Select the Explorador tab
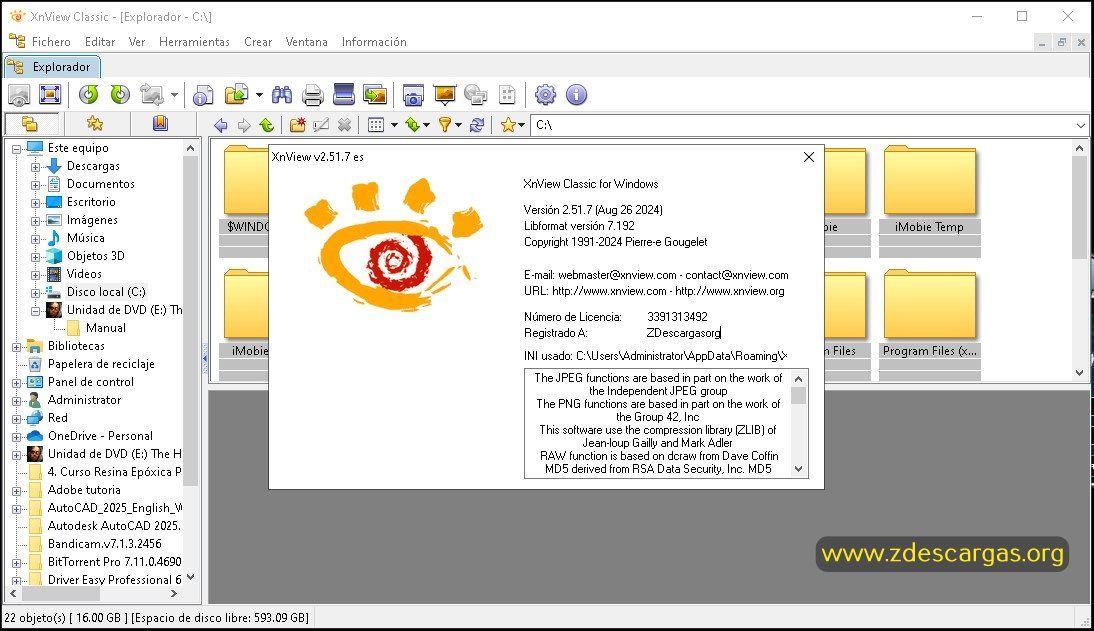Screen dimensions: 1094x631 53,67
